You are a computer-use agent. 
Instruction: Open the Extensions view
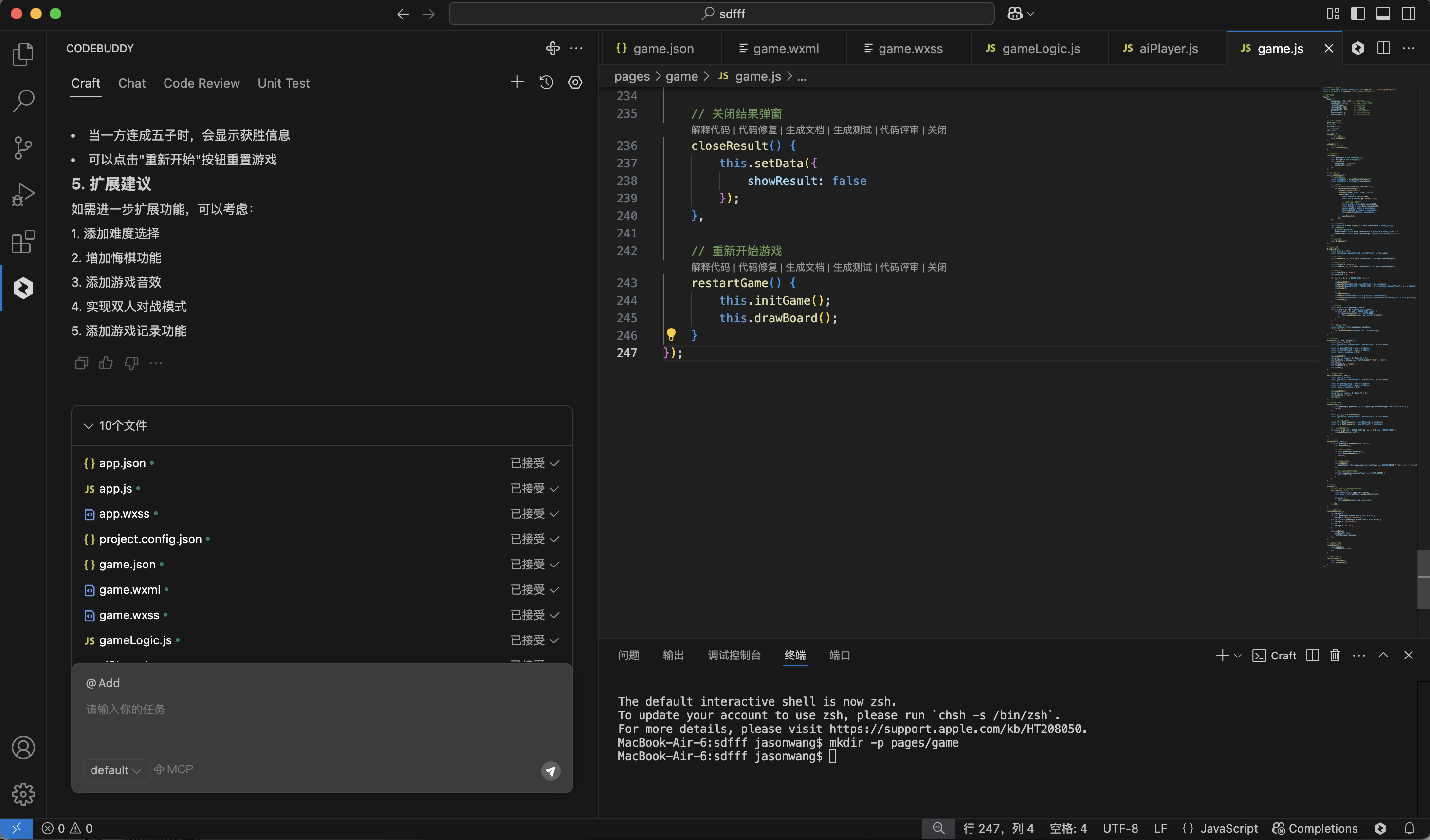click(23, 242)
